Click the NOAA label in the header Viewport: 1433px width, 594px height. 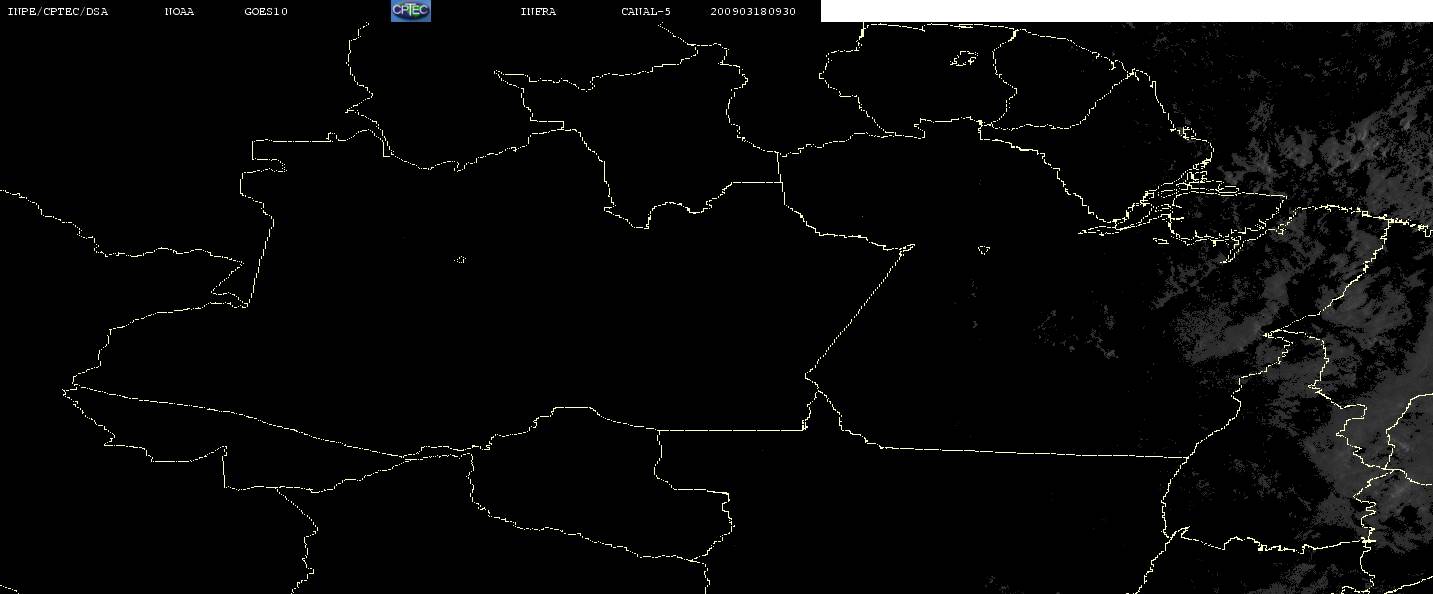[x=179, y=12]
